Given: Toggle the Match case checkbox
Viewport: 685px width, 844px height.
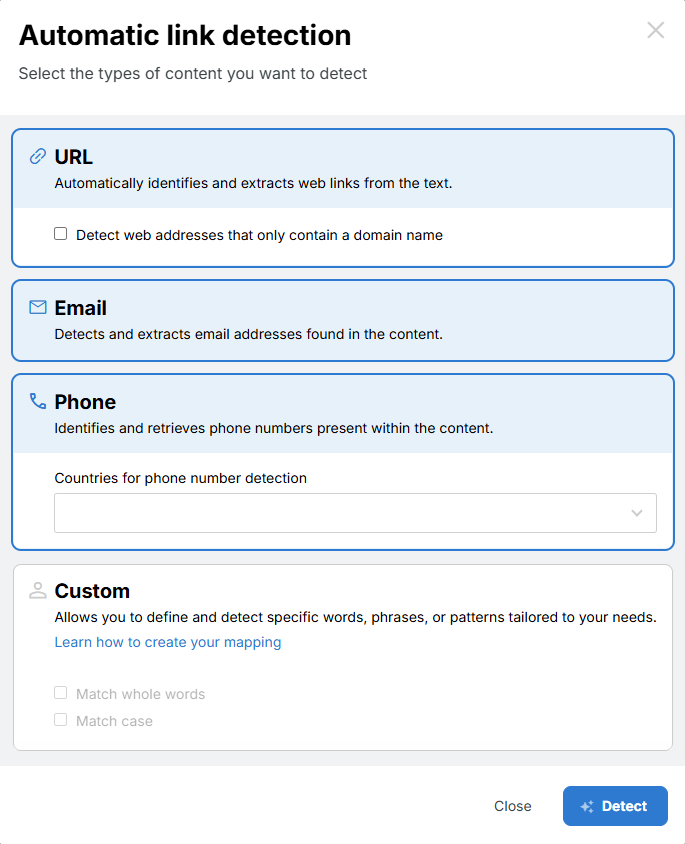Looking at the screenshot, I should (x=61, y=720).
